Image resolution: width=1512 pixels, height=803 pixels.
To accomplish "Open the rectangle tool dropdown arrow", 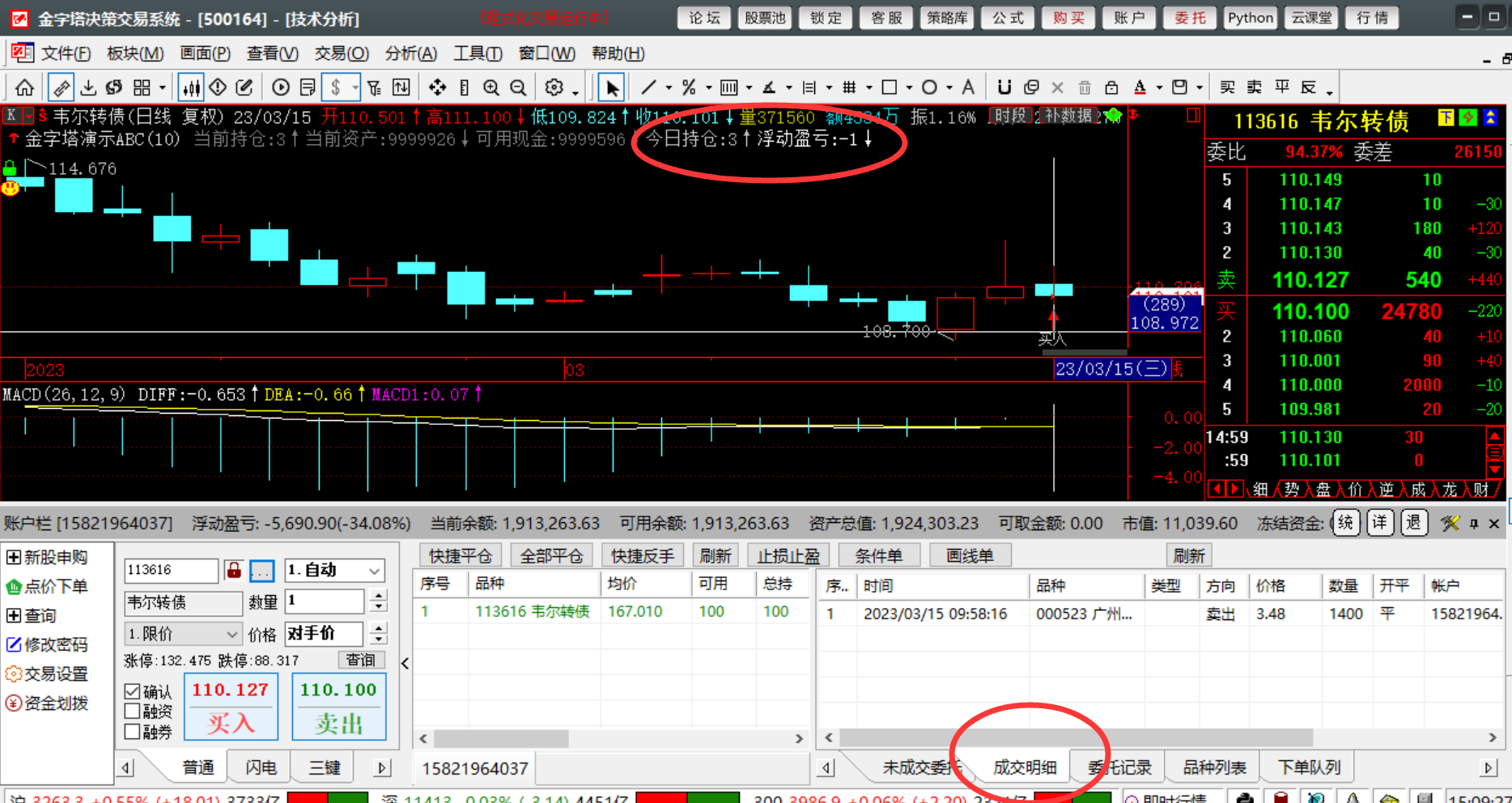I will 909,87.
